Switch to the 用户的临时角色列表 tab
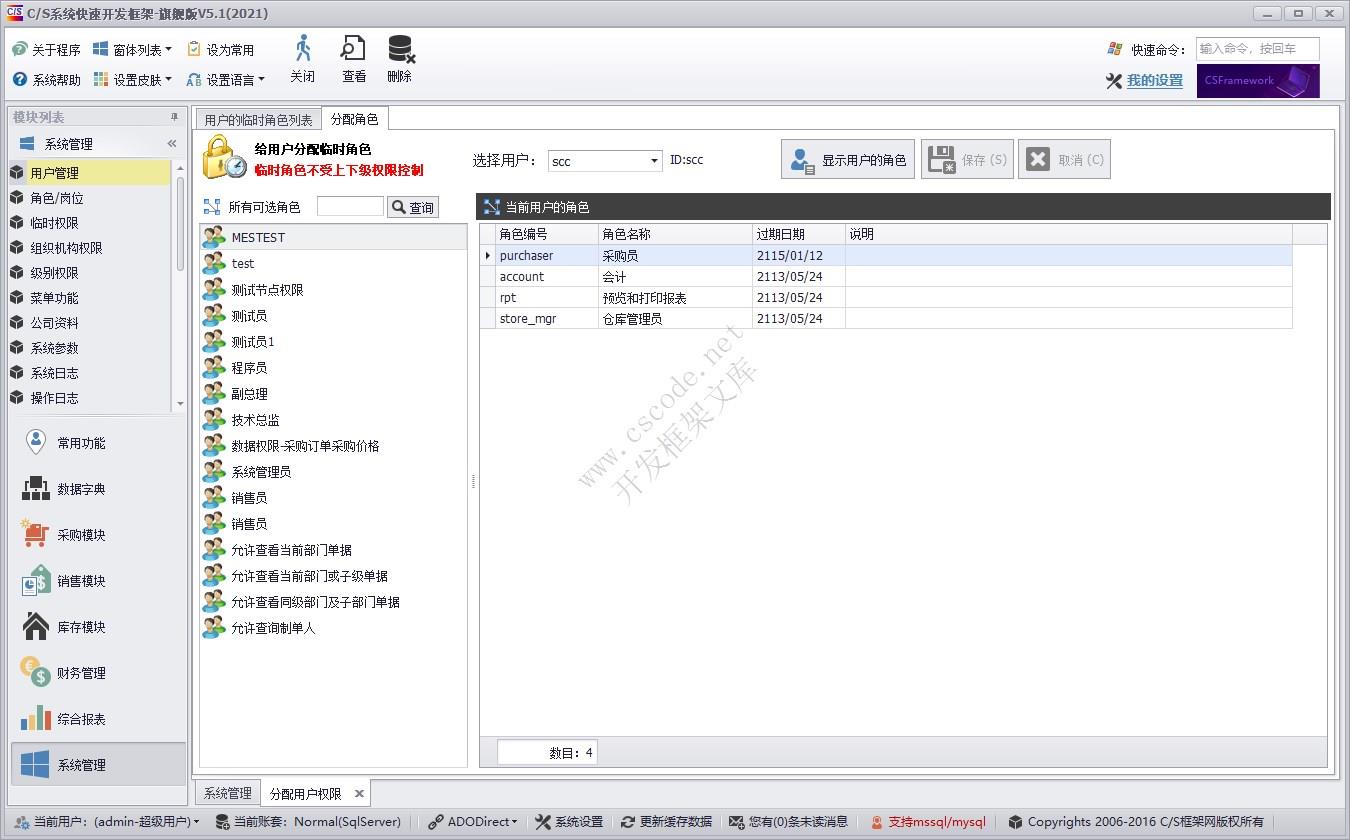 pyautogui.click(x=257, y=118)
